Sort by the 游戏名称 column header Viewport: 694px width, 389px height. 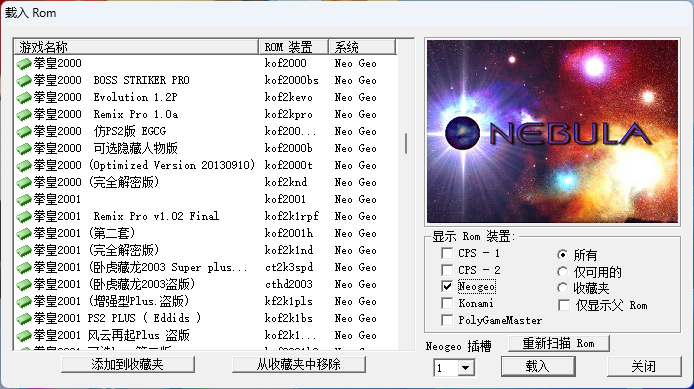[x=136, y=47]
